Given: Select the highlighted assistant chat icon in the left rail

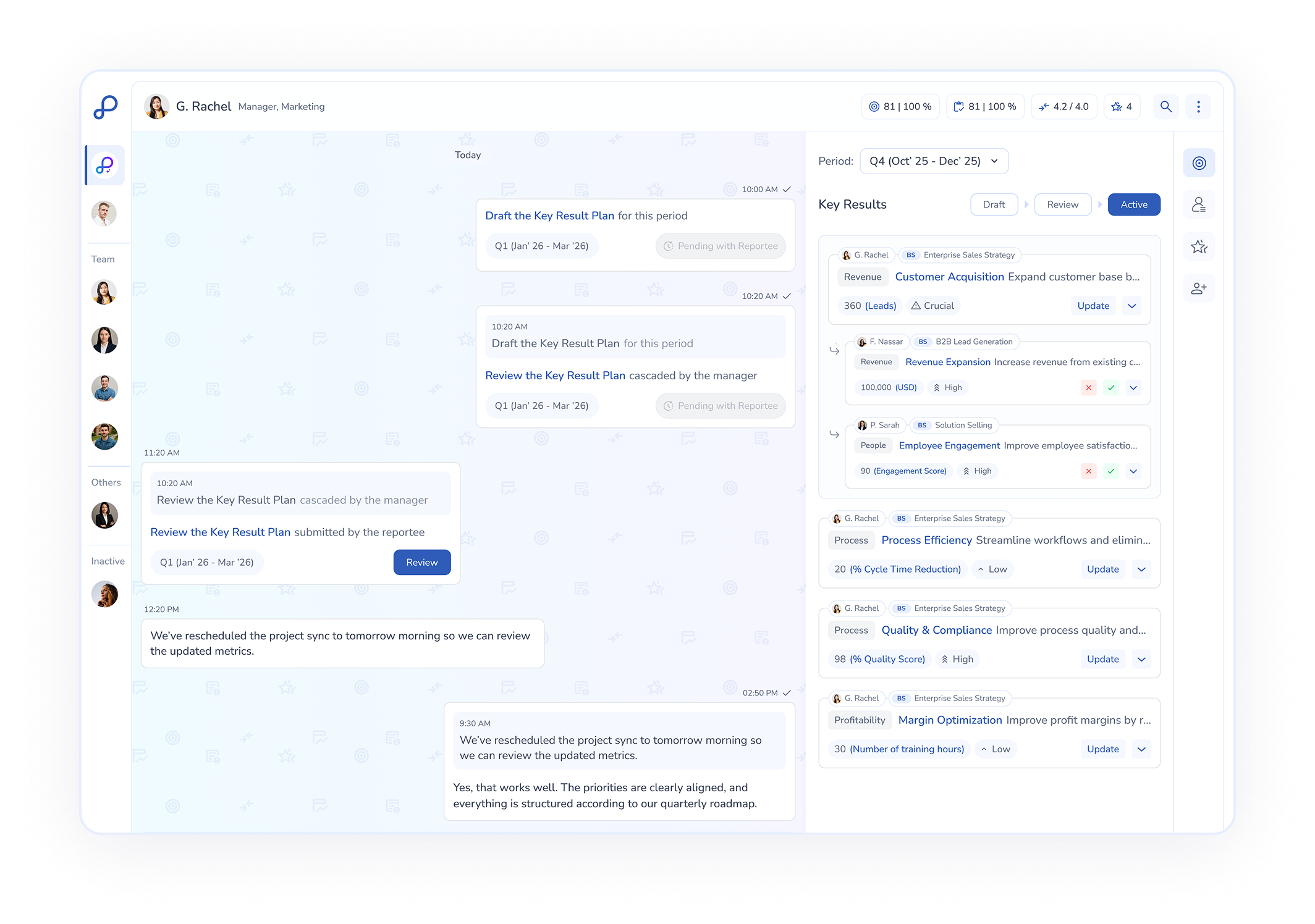Looking at the screenshot, I should 105,165.
